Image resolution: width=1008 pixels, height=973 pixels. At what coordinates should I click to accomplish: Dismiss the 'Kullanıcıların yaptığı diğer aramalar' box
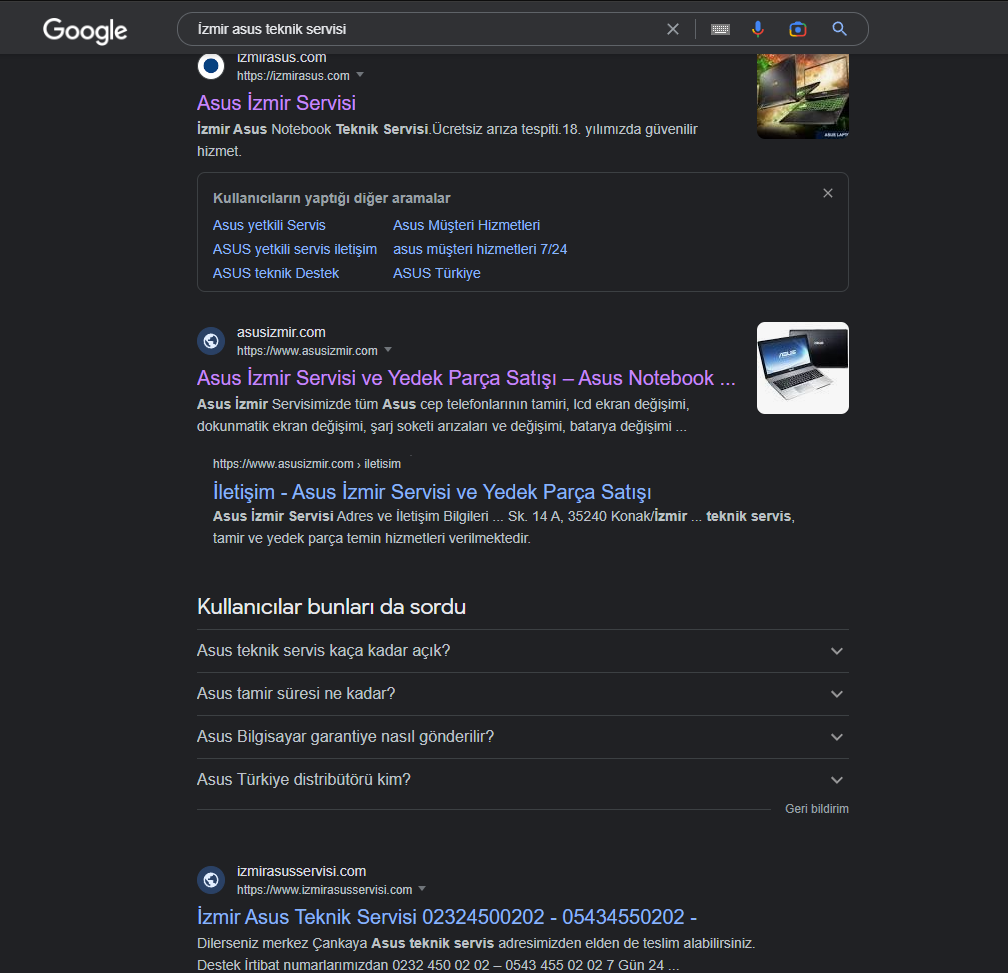(x=828, y=193)
